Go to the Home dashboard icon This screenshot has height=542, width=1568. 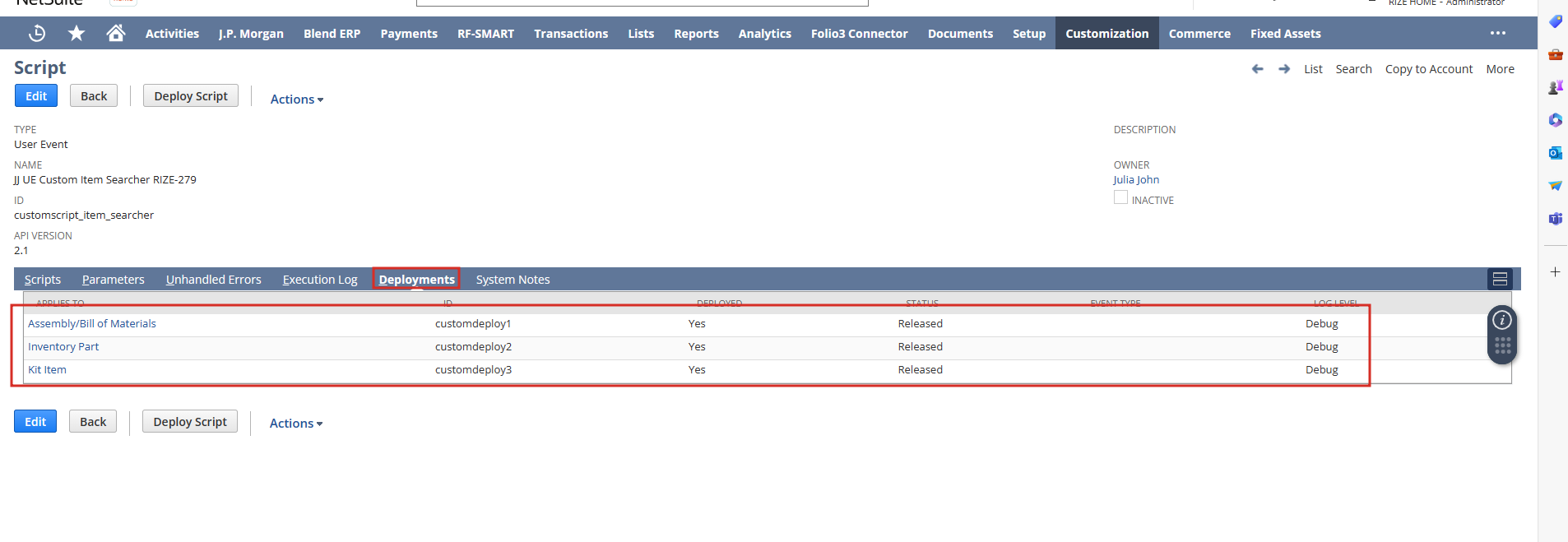click(116, 33)
